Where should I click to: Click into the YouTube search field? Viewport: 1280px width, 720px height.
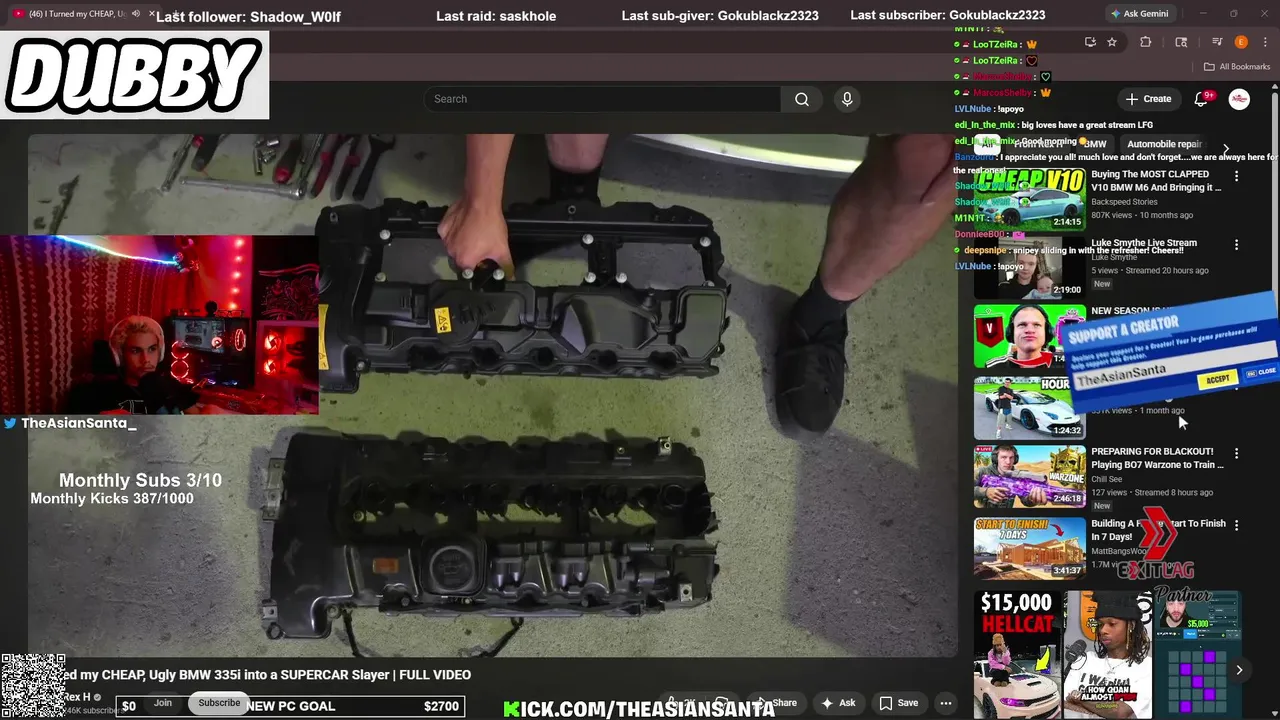click(602, 99)
